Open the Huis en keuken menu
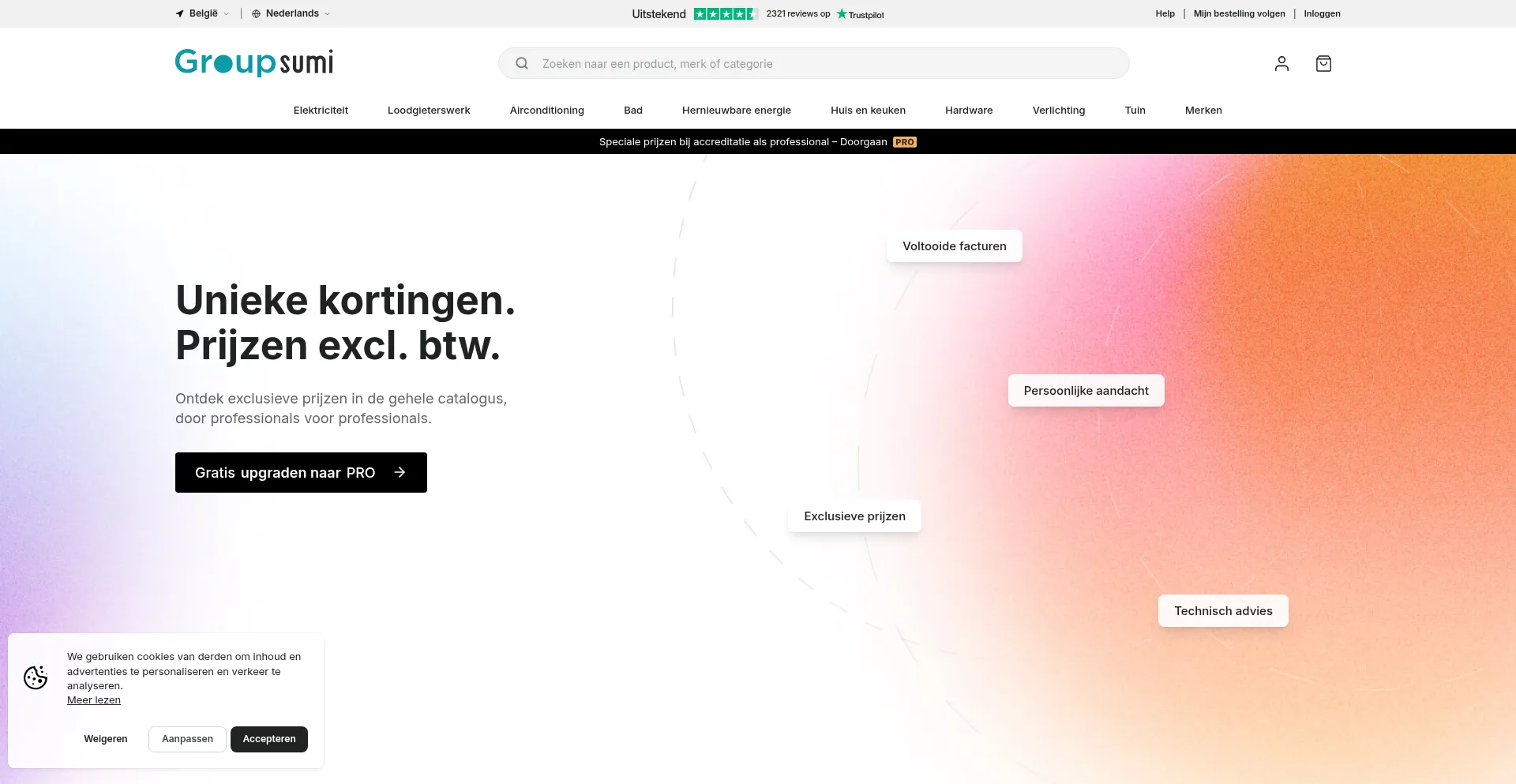This screenshot has height=784, width=1516. pyautogui.click(x=869, y=111)
